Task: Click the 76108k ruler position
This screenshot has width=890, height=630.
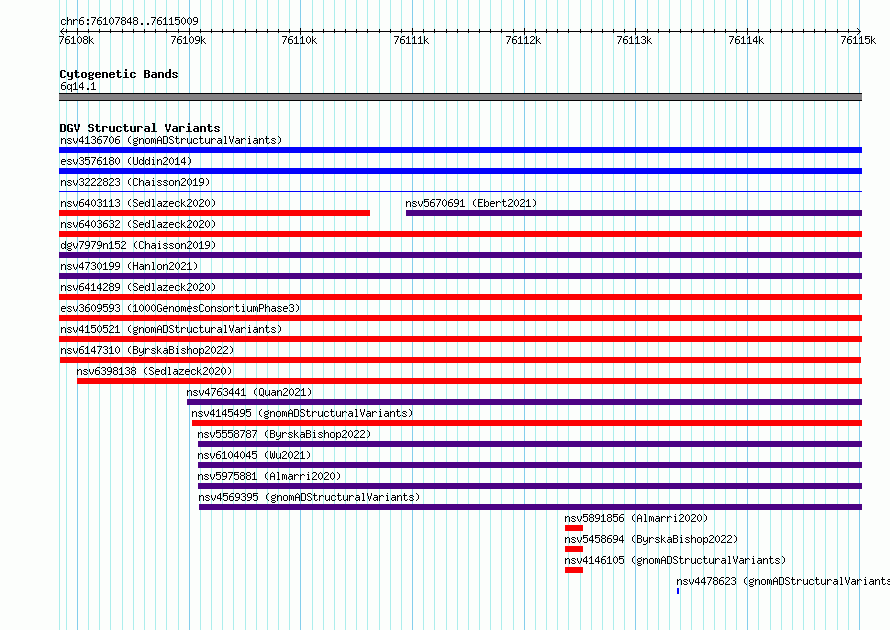Action: [x=77, y=40]
